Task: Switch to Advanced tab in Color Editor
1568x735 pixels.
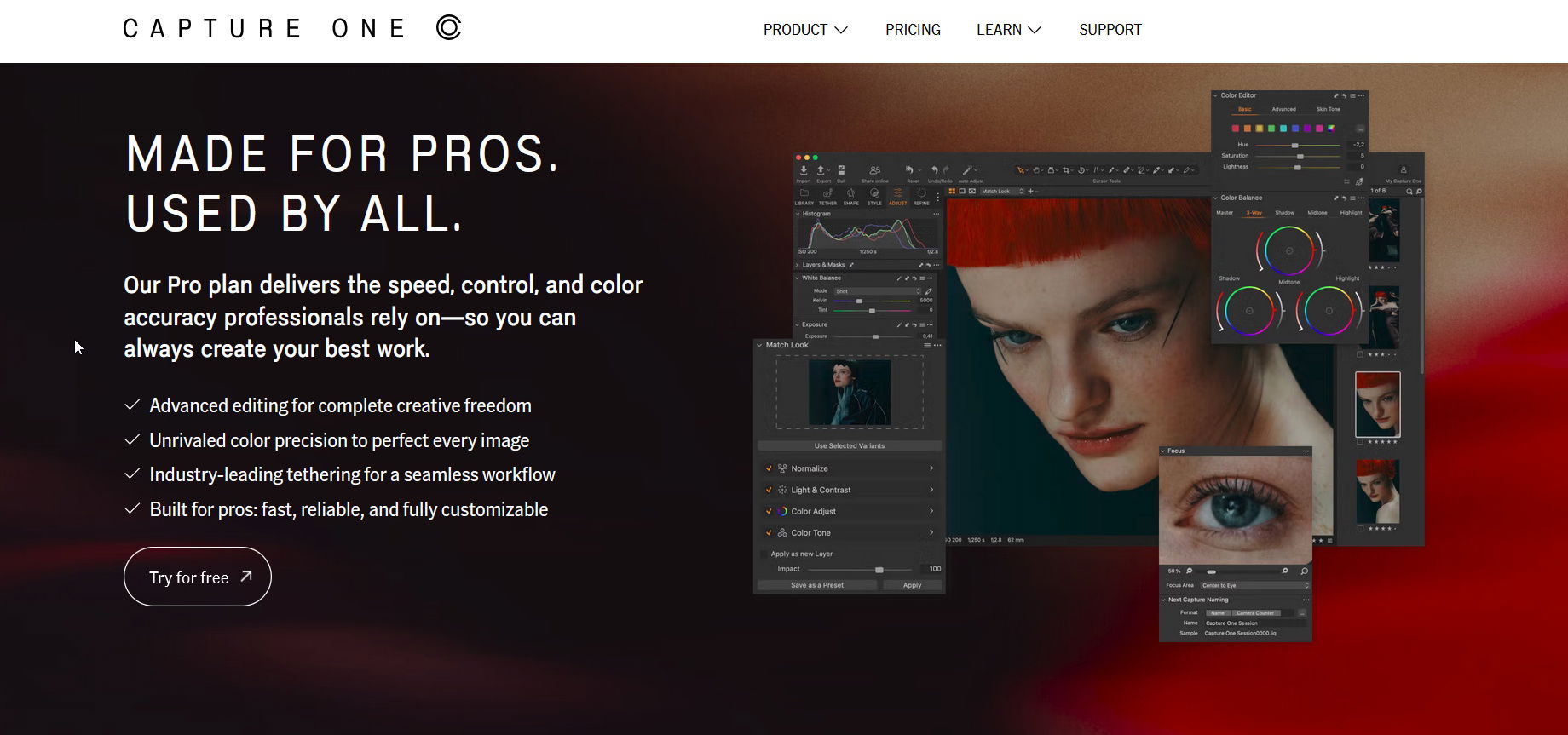Action: click(1283, 109)
